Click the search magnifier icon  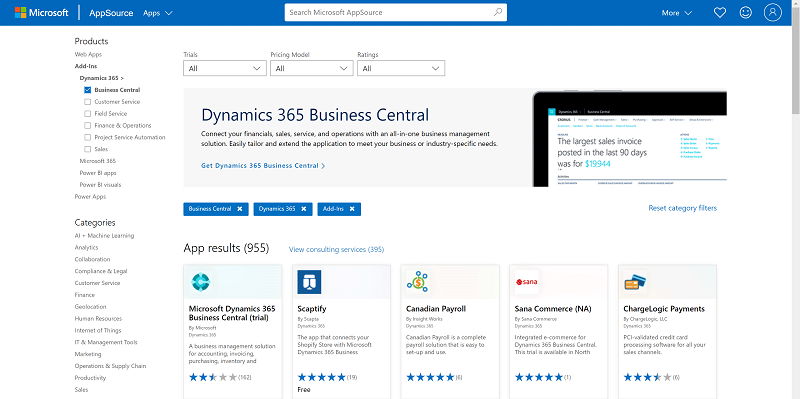[498, 12]
